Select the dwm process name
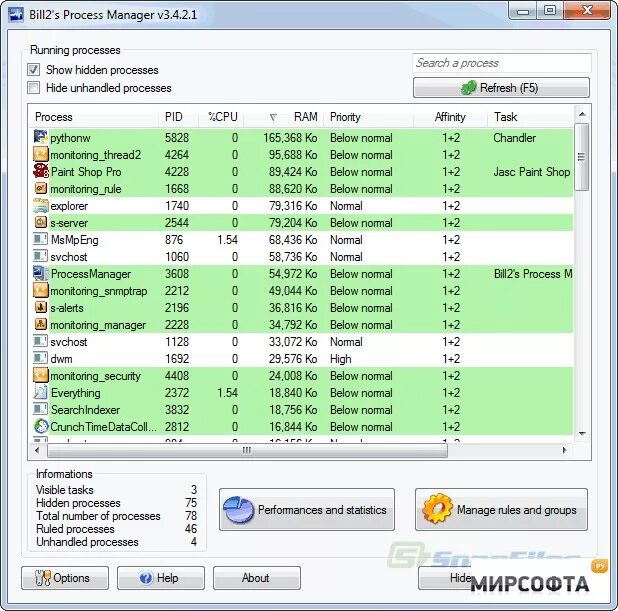Screen dimensions: 618x611 tap(61, 359)
